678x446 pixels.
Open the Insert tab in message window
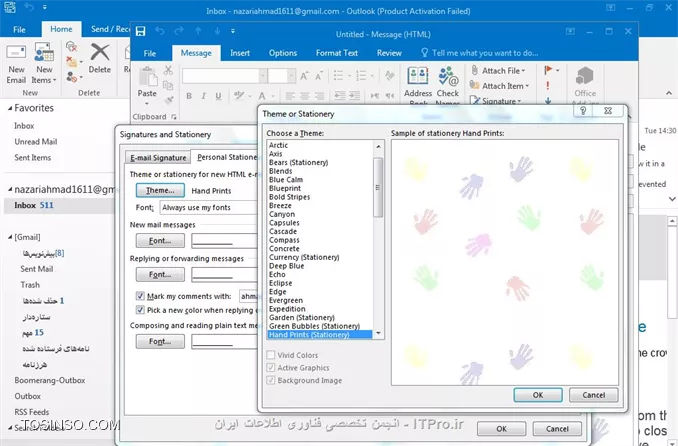click(x=240, y=53)
